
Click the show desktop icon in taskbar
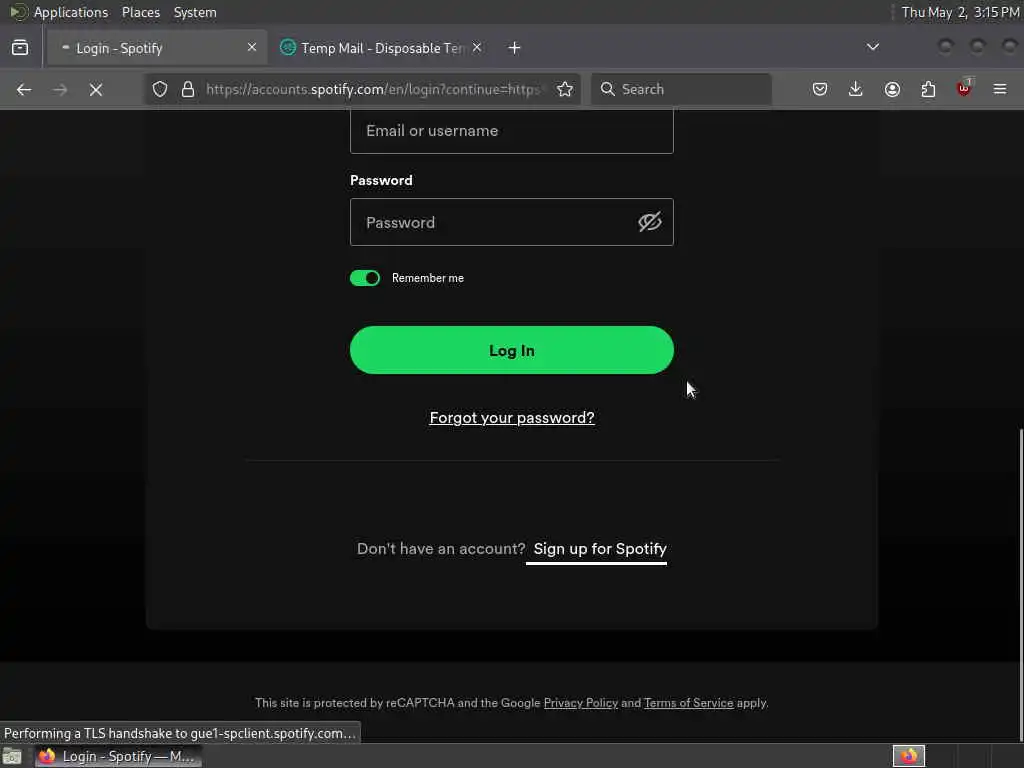(12, 756)
